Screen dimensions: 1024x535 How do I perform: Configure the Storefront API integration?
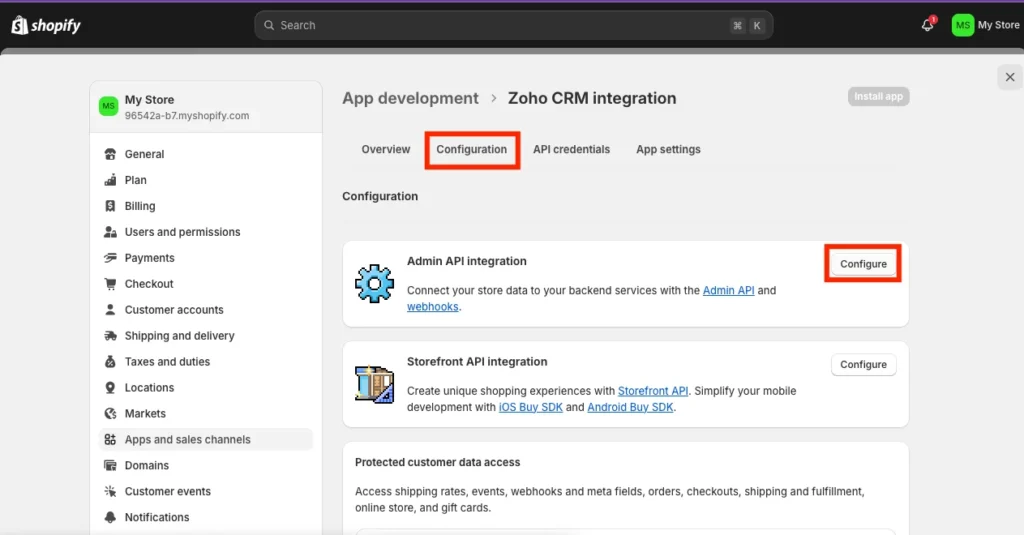coord(863,365)
